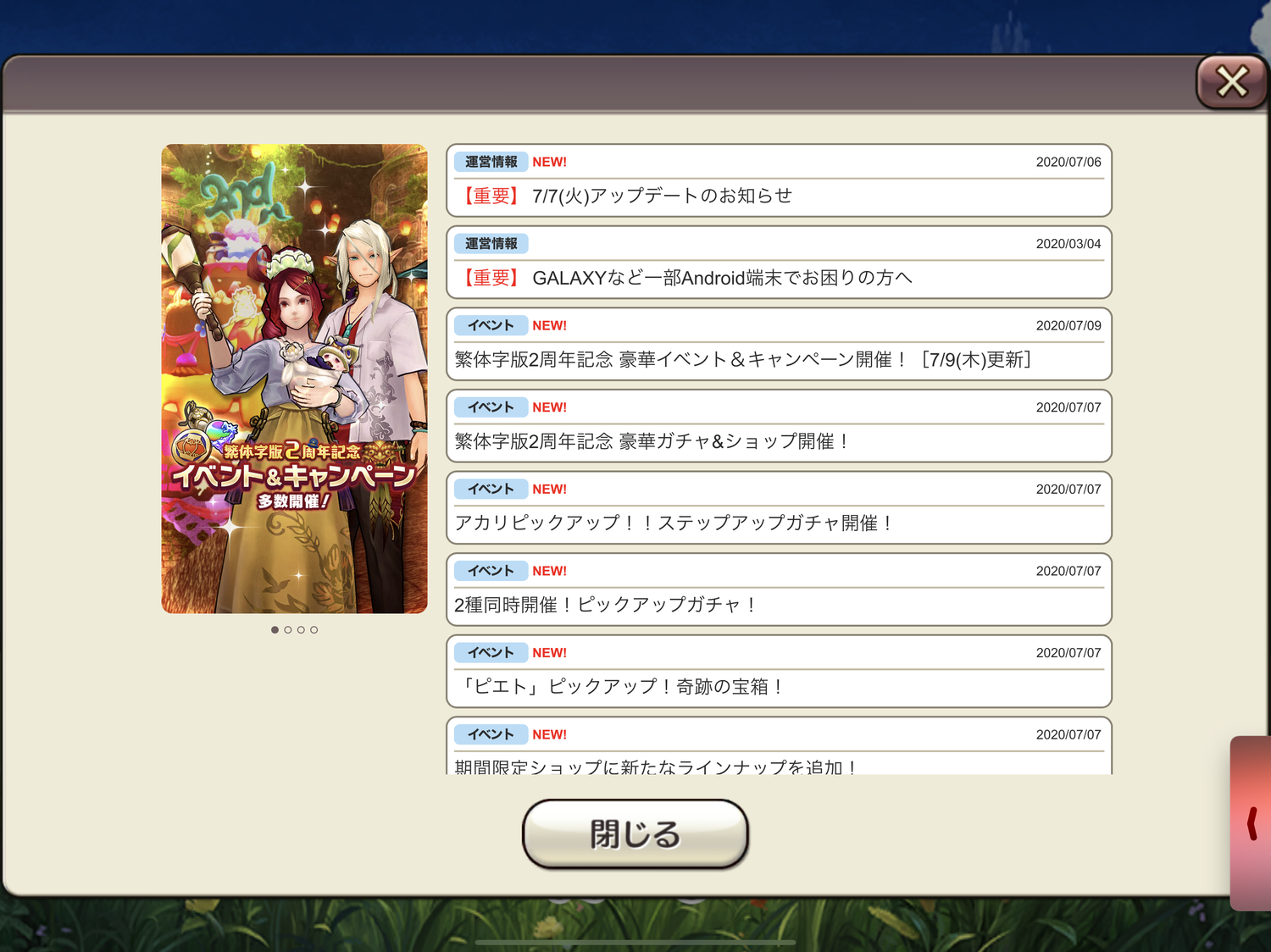Open 2種同時開催！ピックアップガチャ announcement
The image size is (1271, 952).
[x=779, y=589]
